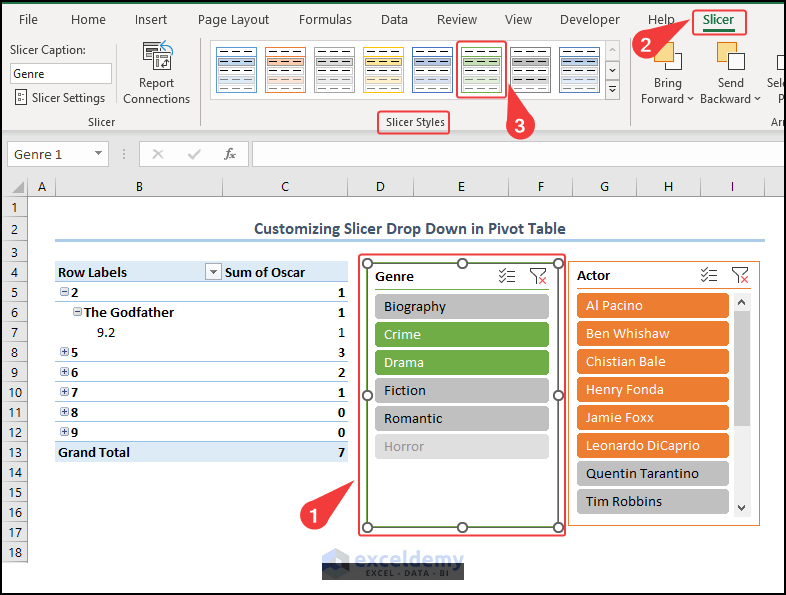786x595 pixels.
Task: Click into the formula bar
Action: 518,154
